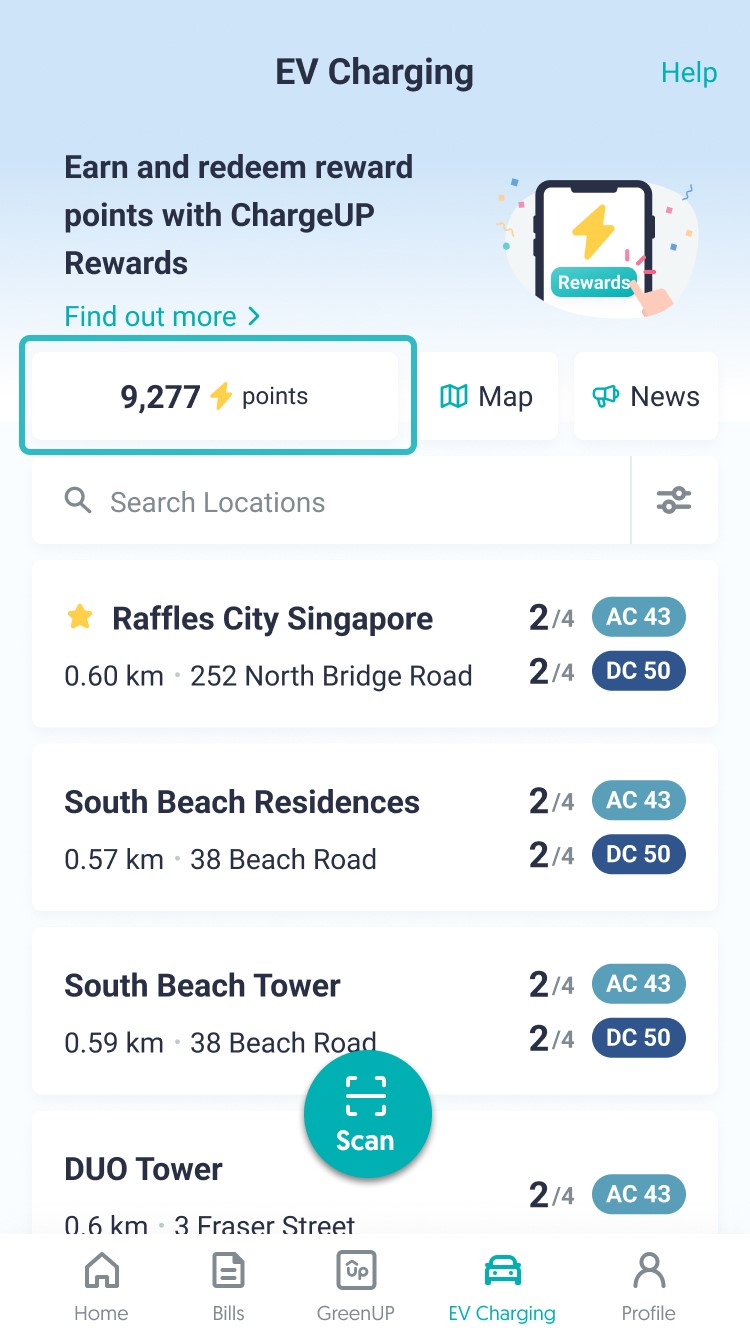Select the EV Charging tab

(502, 1286)
